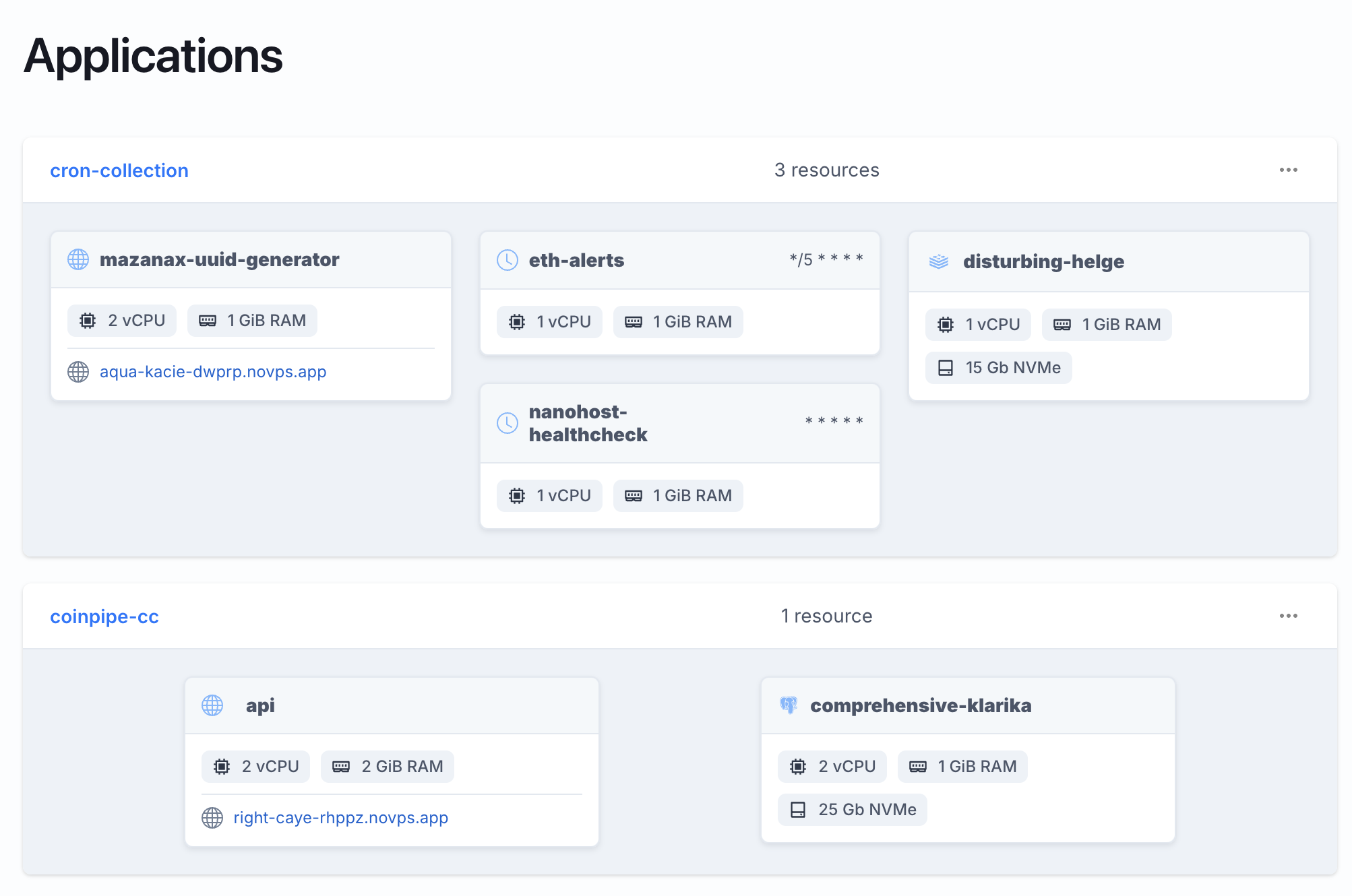Click the globe icon before aqua-kacie-dwprp.novps.app

[x=78, y=371]
